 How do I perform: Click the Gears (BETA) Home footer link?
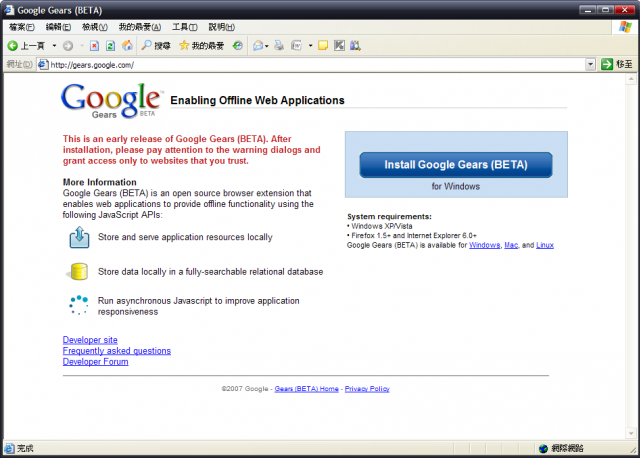[307, 389]
